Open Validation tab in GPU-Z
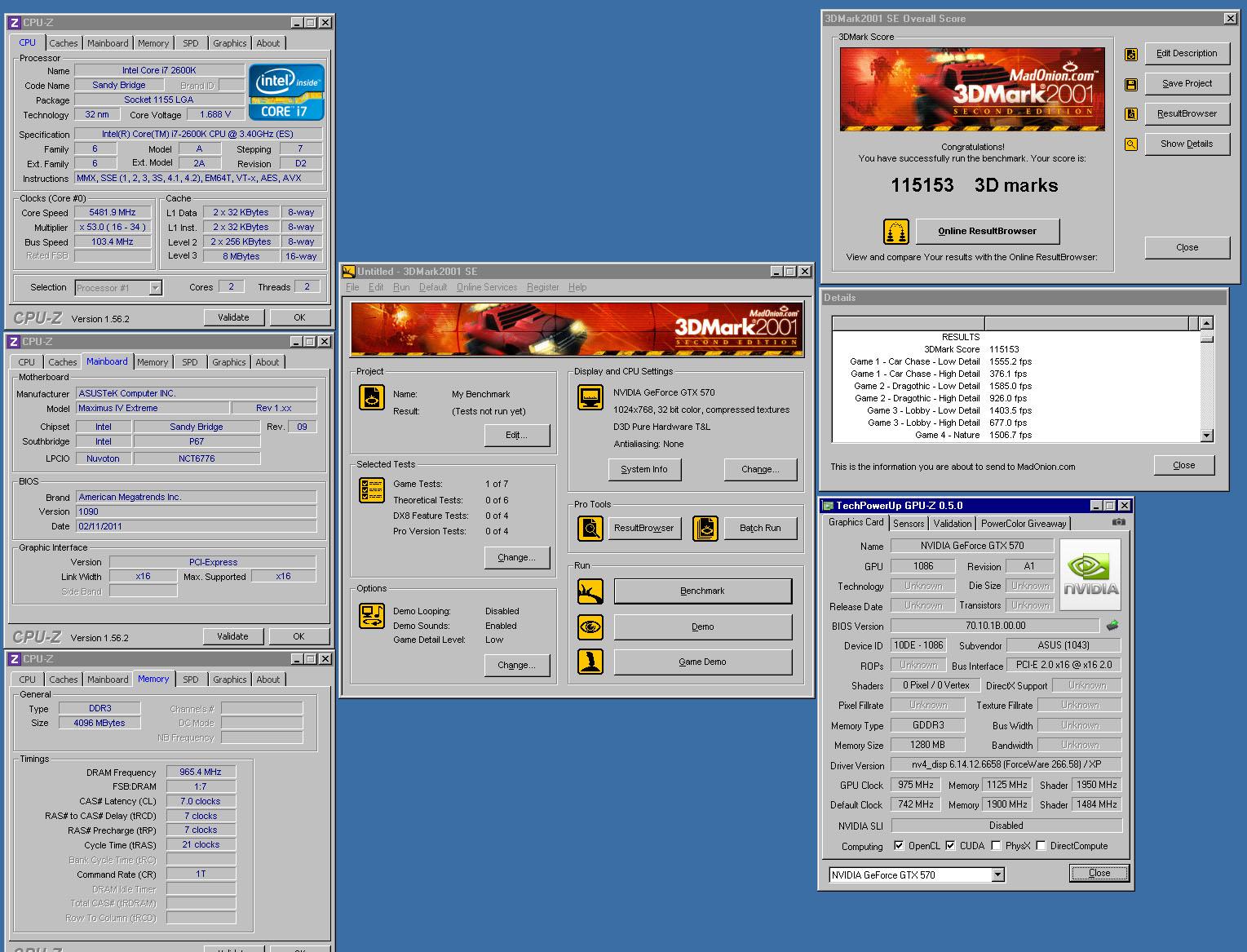The height and width of the screenshot is (952, 1247). (953, 524)
